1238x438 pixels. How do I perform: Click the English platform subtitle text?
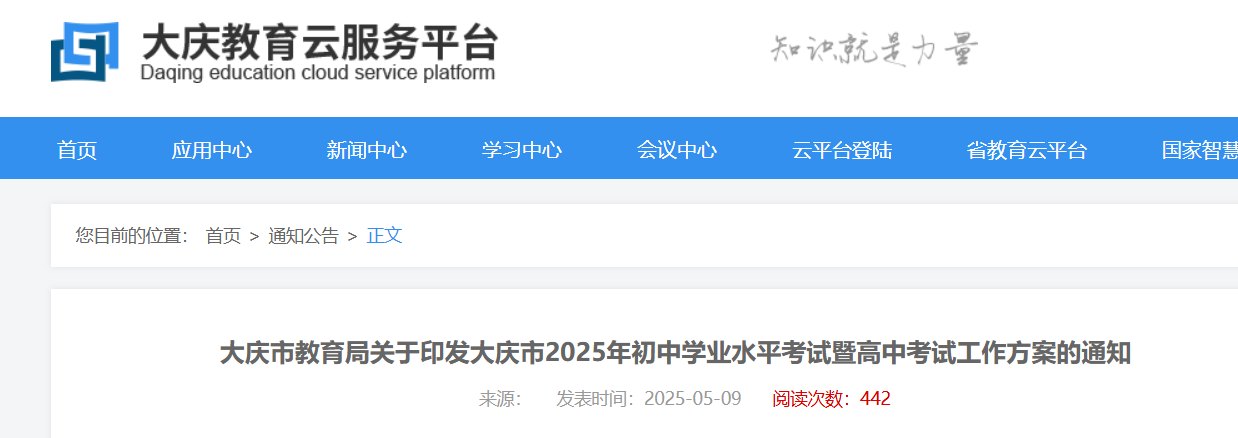pos(318,74)
